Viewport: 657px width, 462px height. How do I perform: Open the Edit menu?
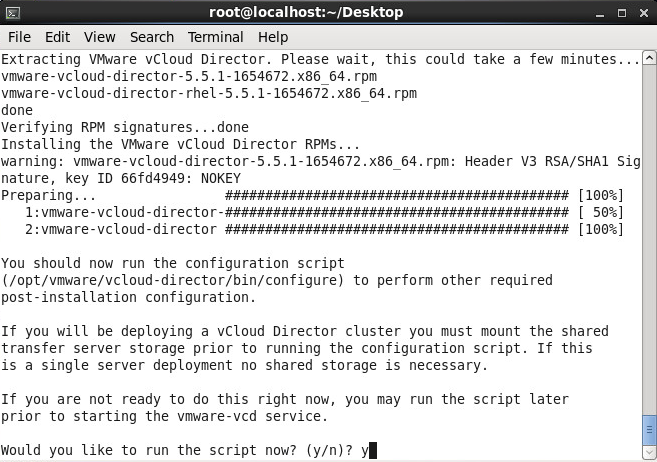[57, 37]
